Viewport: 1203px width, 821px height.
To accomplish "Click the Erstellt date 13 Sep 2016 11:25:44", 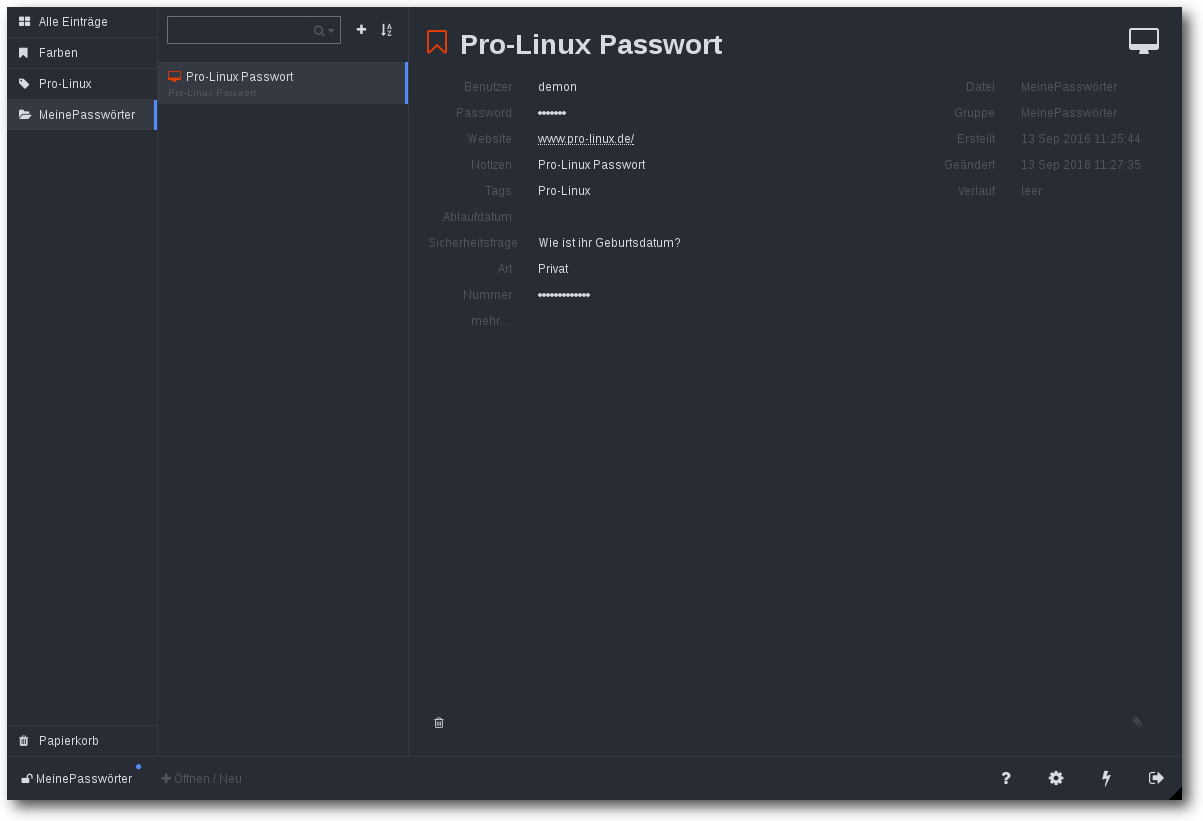I will (x=1081, y=139).
